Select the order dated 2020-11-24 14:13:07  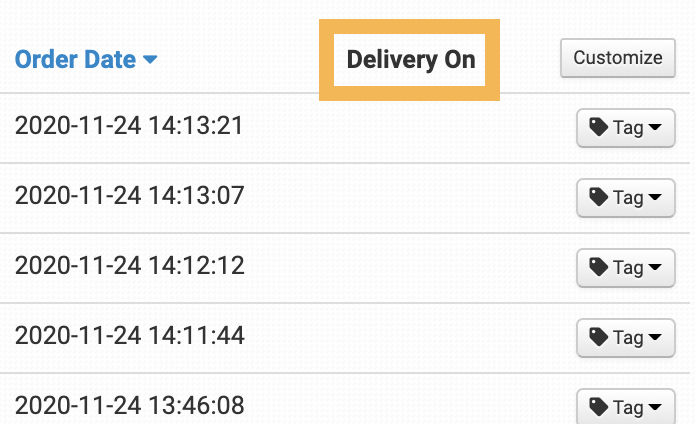click(129, 195)
